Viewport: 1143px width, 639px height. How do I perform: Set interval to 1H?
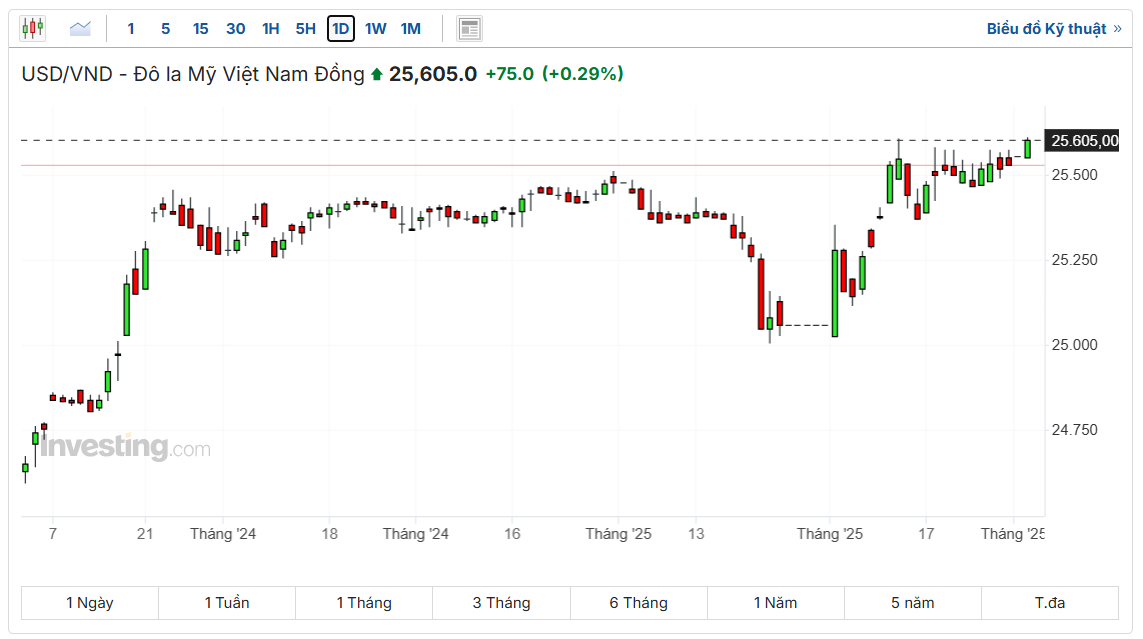(270, 28)
